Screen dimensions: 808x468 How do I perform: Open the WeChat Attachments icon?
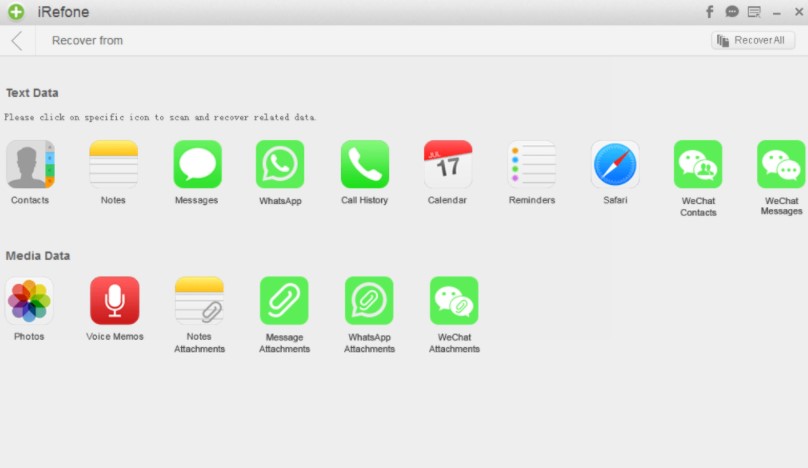click(x=454, y=300)
